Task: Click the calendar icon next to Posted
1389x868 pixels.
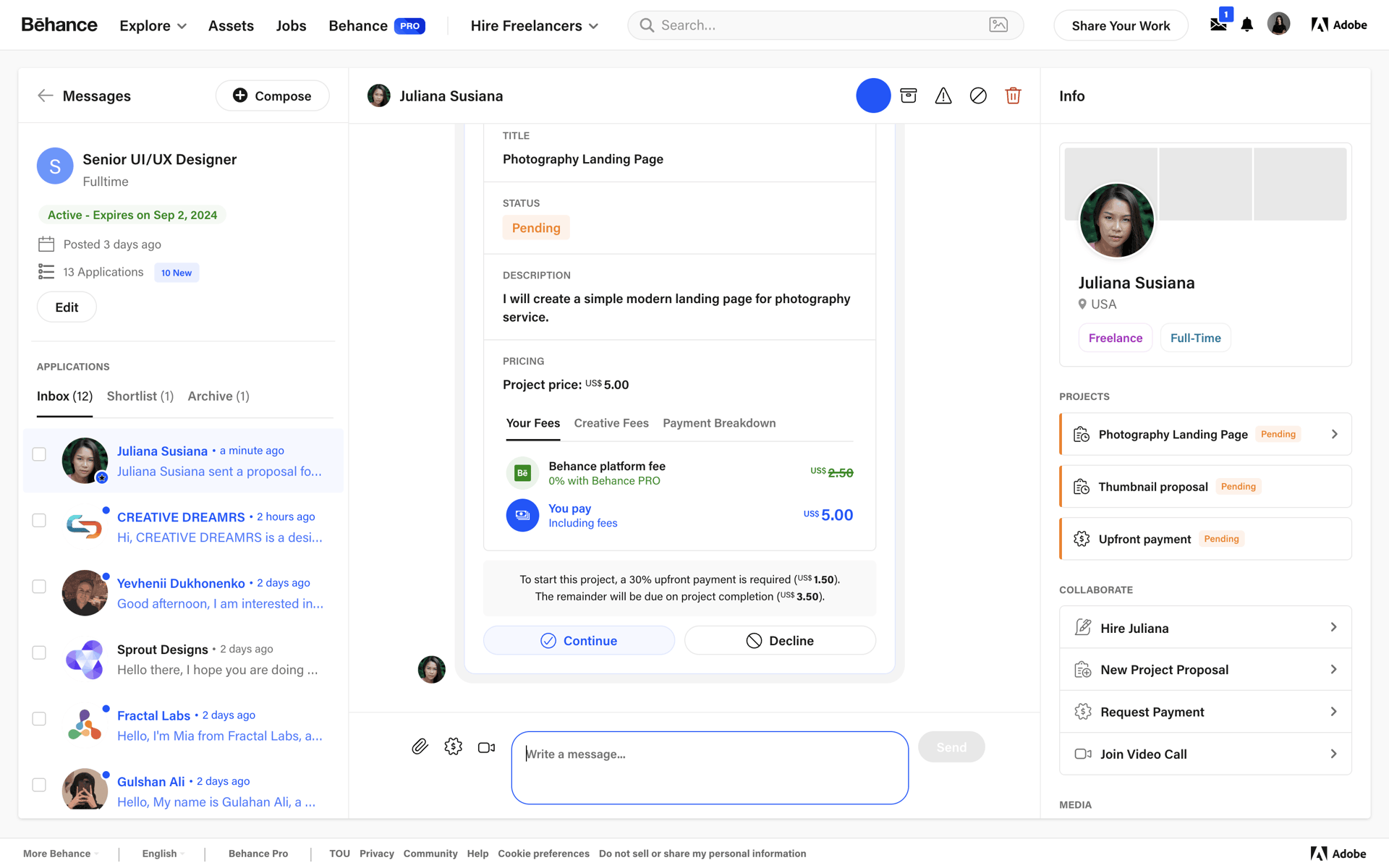Action: pos(46,244)
